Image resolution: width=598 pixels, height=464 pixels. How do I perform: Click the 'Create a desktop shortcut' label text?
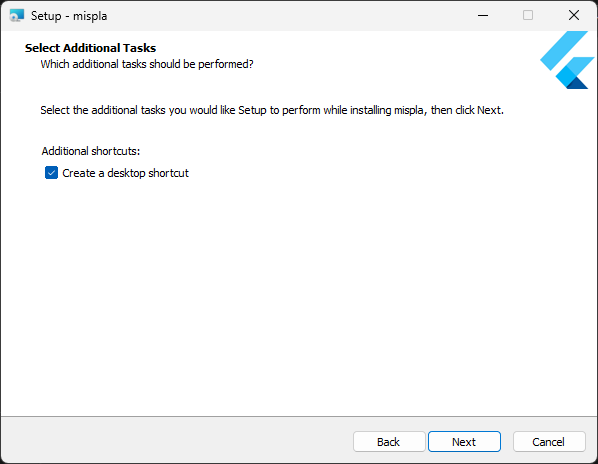pyautogui.click(x=125, y=173)
